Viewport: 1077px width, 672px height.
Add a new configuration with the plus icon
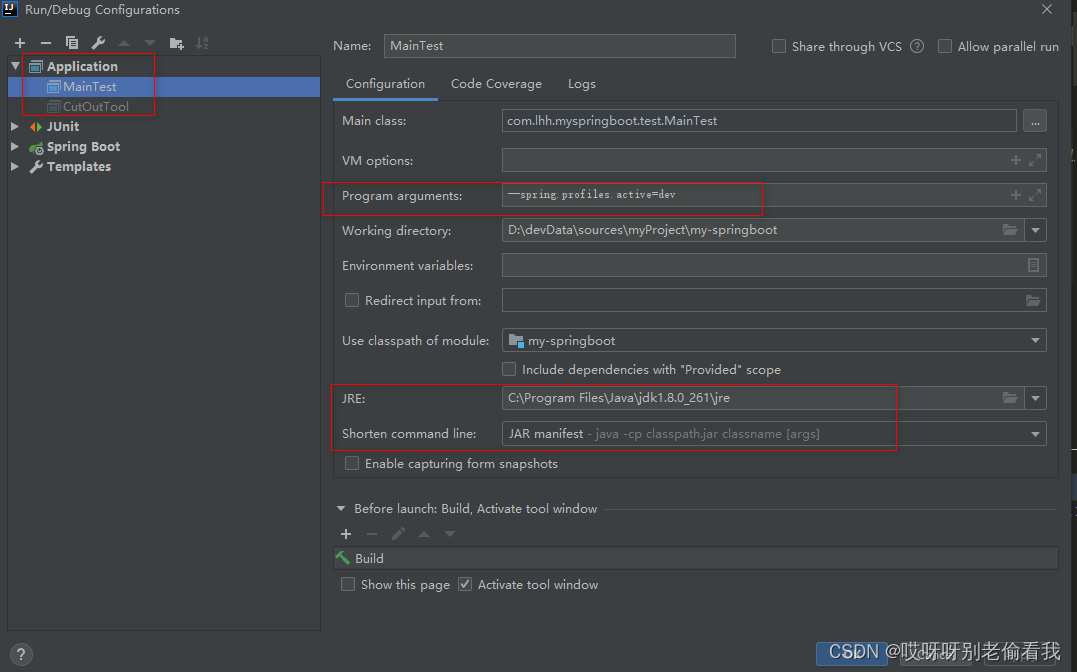click(20, 43)
